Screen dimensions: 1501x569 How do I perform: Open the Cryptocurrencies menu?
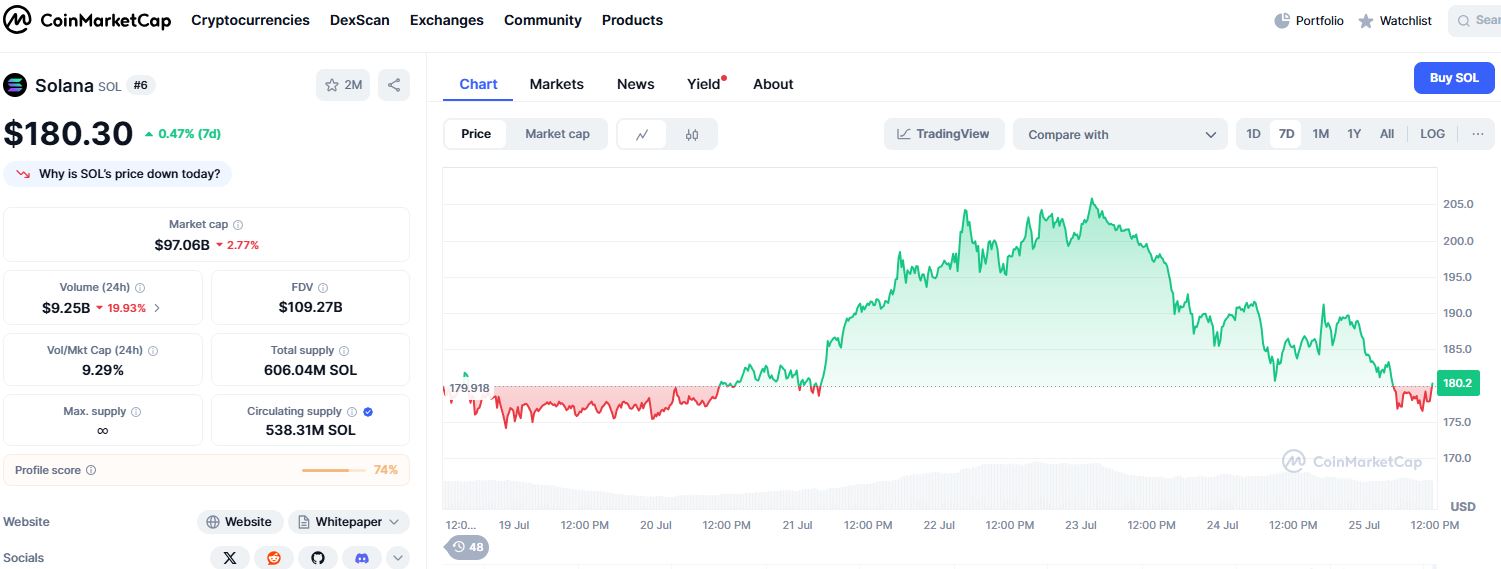pos(250,20)
